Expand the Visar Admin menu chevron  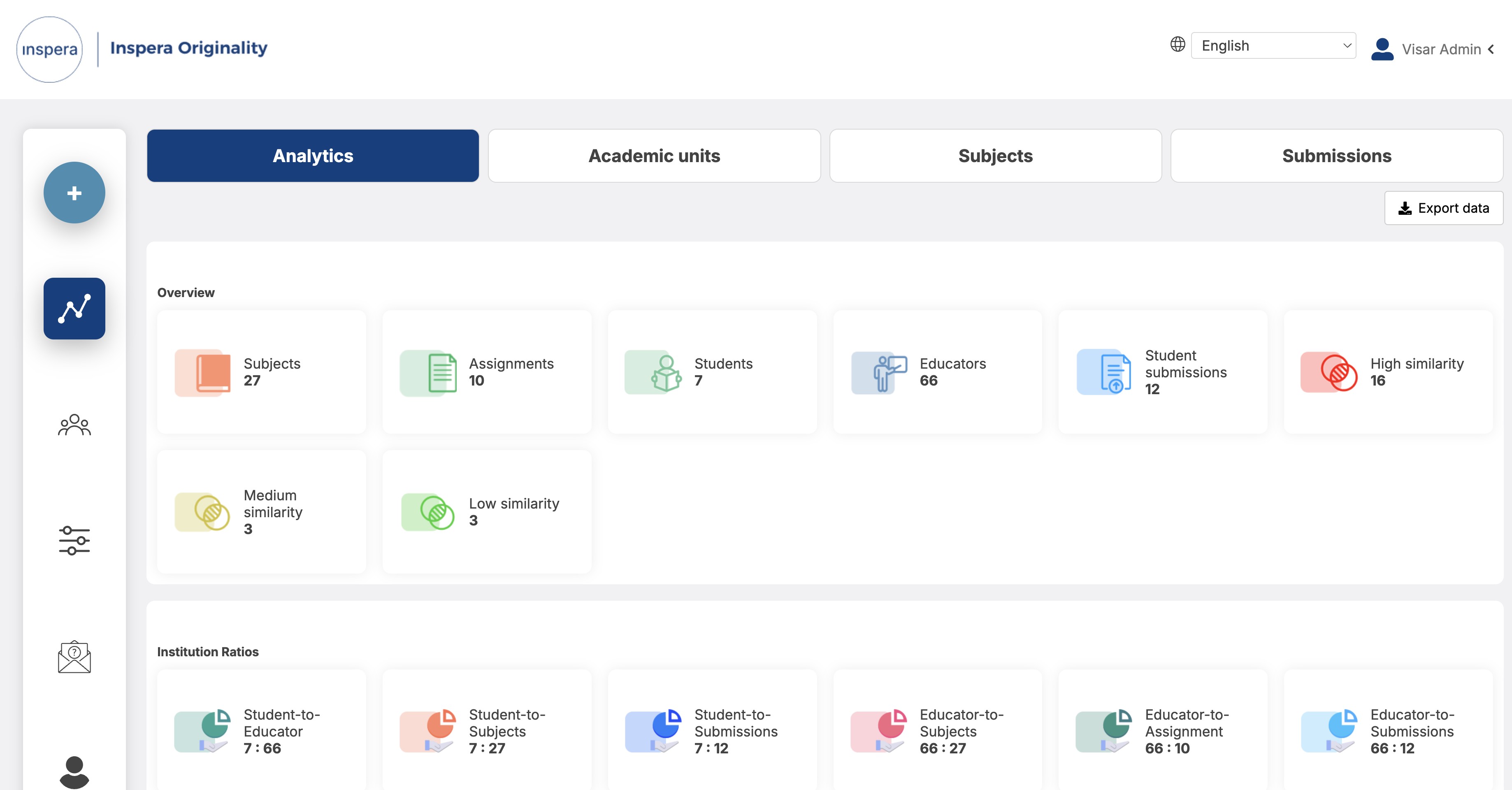pyautogui.click(x=1491, y=49)
